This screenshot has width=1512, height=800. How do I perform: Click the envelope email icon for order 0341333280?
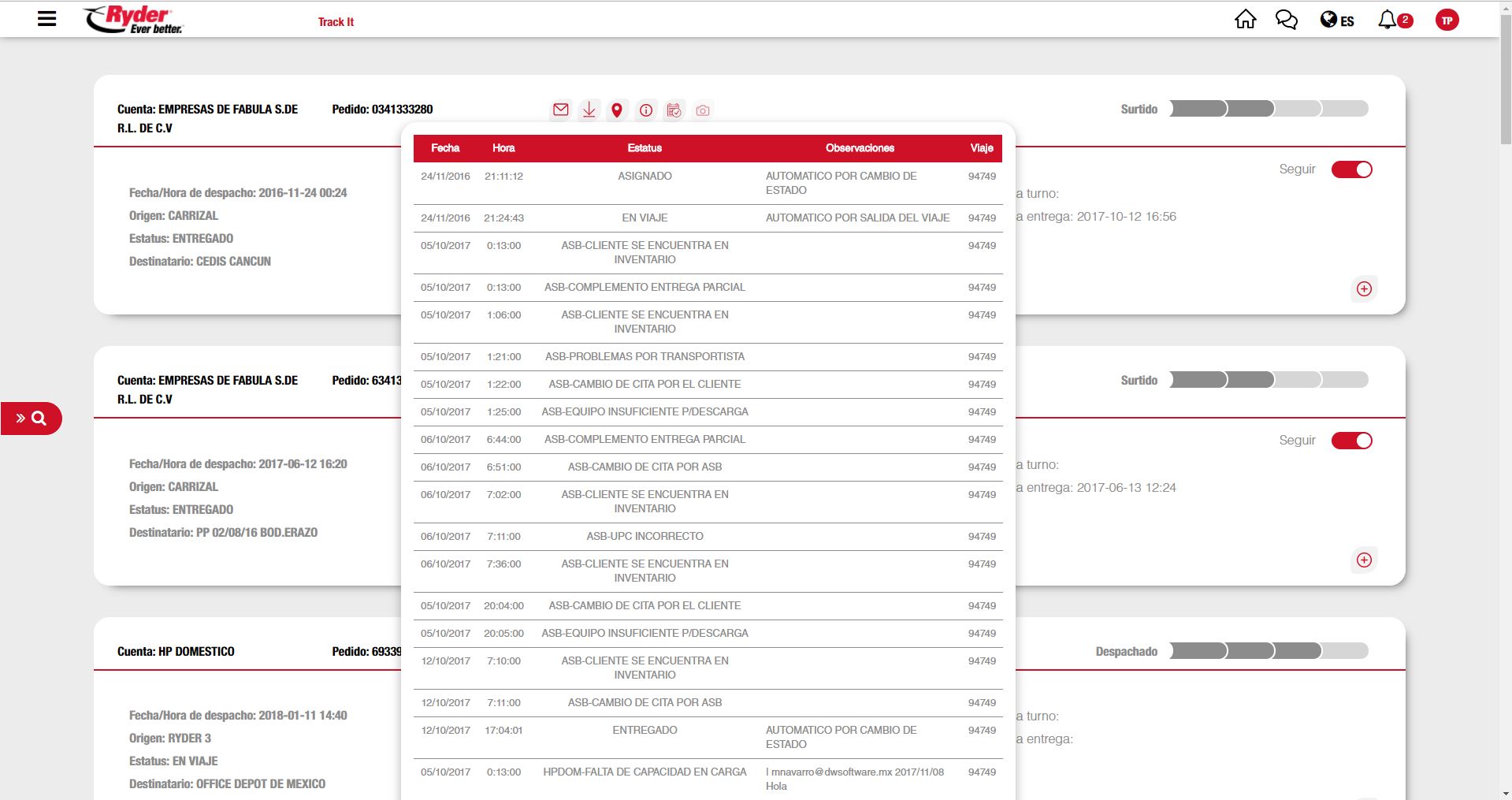tap(560, 110)
